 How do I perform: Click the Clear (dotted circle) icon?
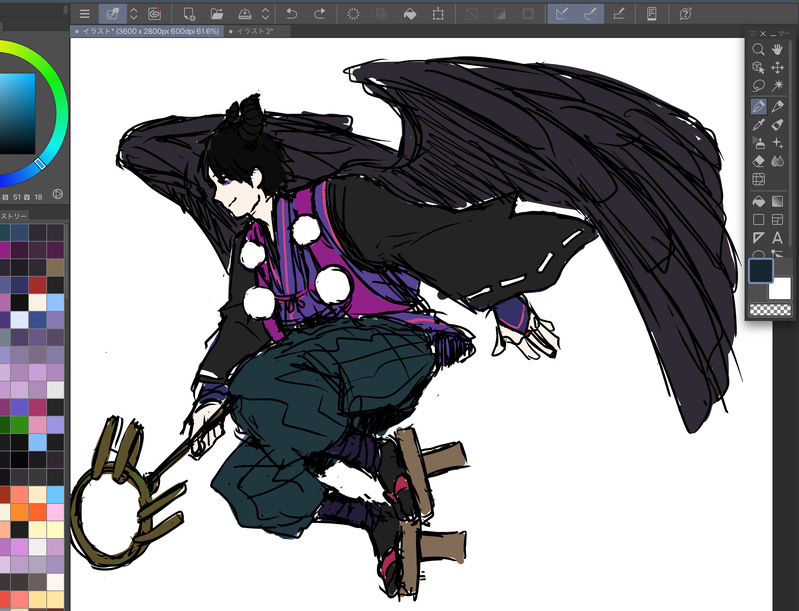click(353, 14)
